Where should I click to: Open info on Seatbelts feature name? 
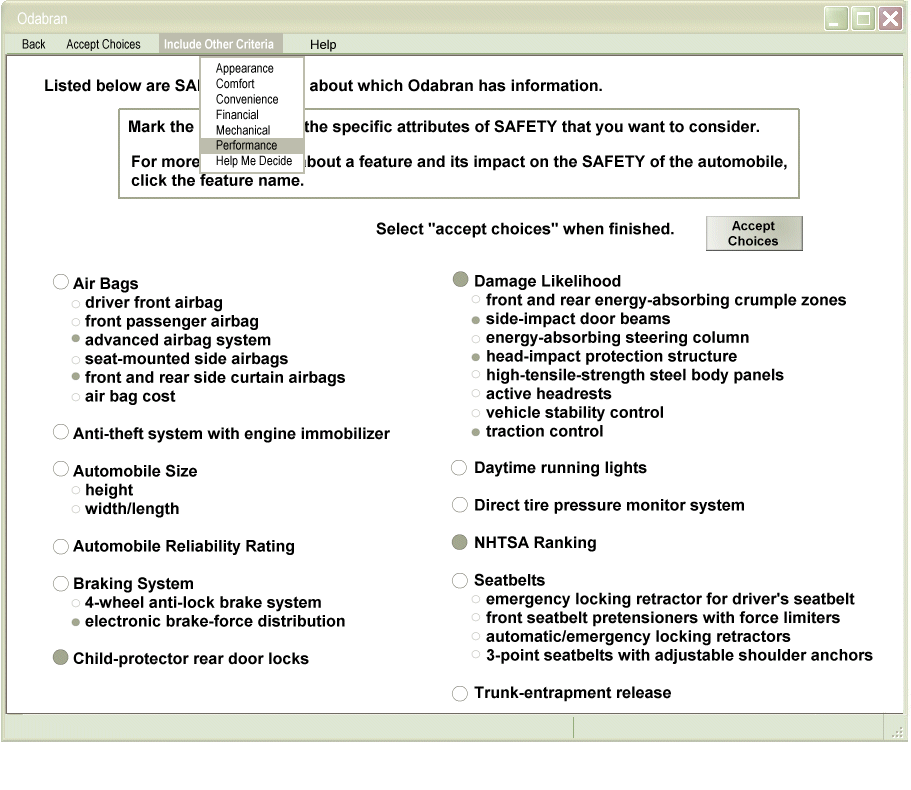510,580
